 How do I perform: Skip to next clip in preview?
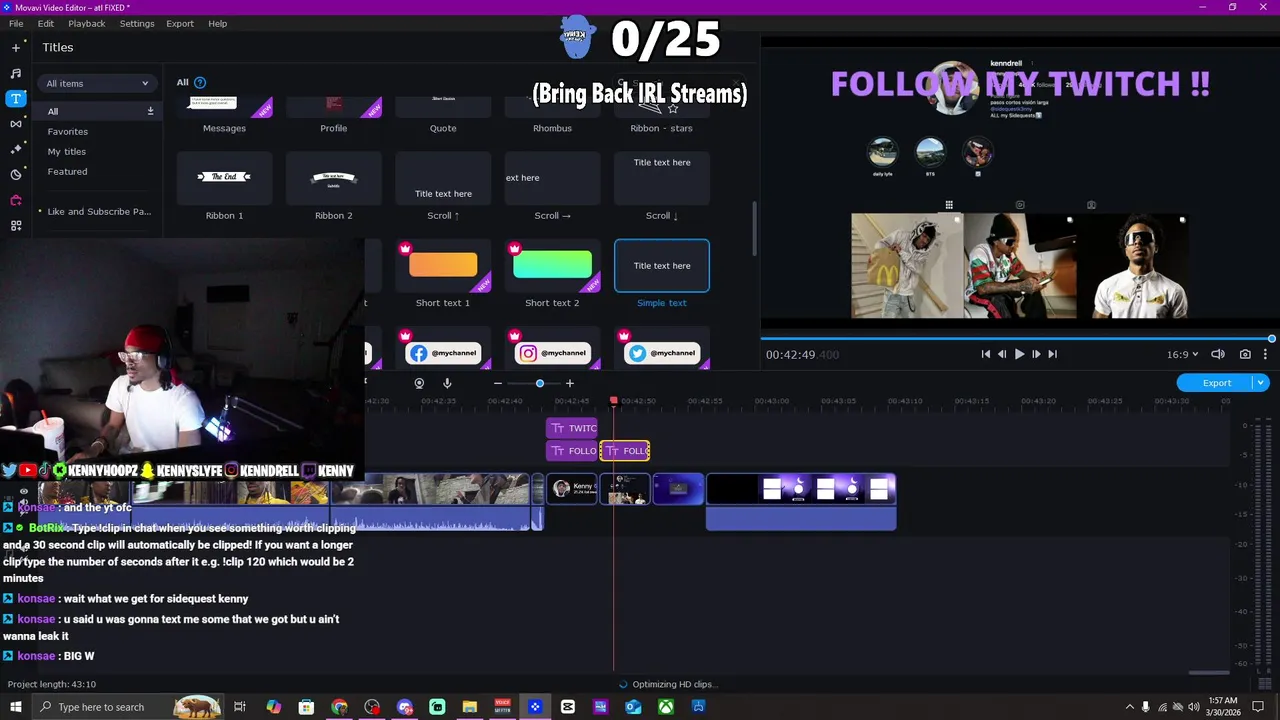tap(1052, 354)
